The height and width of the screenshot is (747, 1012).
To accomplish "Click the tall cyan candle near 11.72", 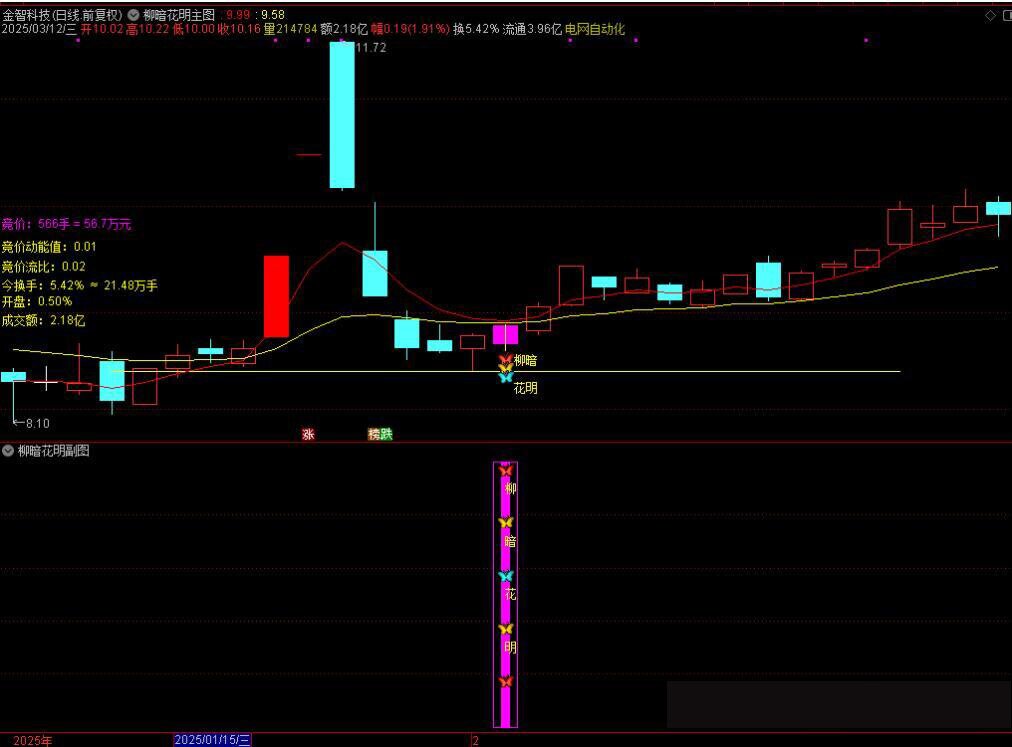I will coord(342,115).
